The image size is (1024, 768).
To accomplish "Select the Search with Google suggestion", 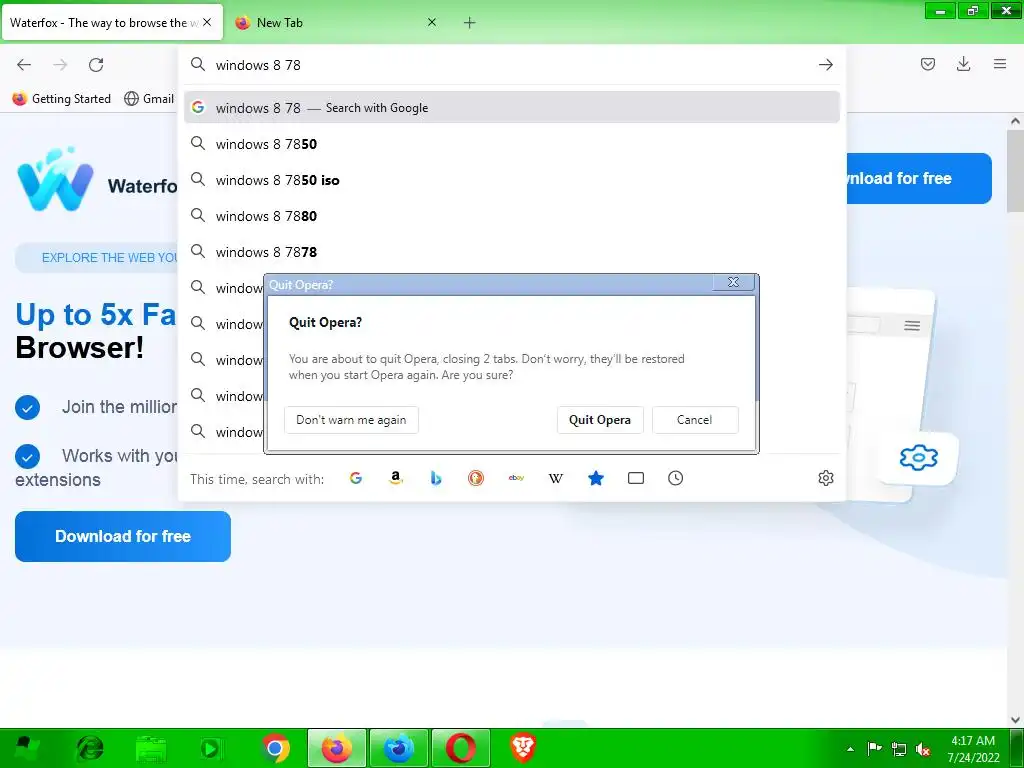I will pos(511,108).
